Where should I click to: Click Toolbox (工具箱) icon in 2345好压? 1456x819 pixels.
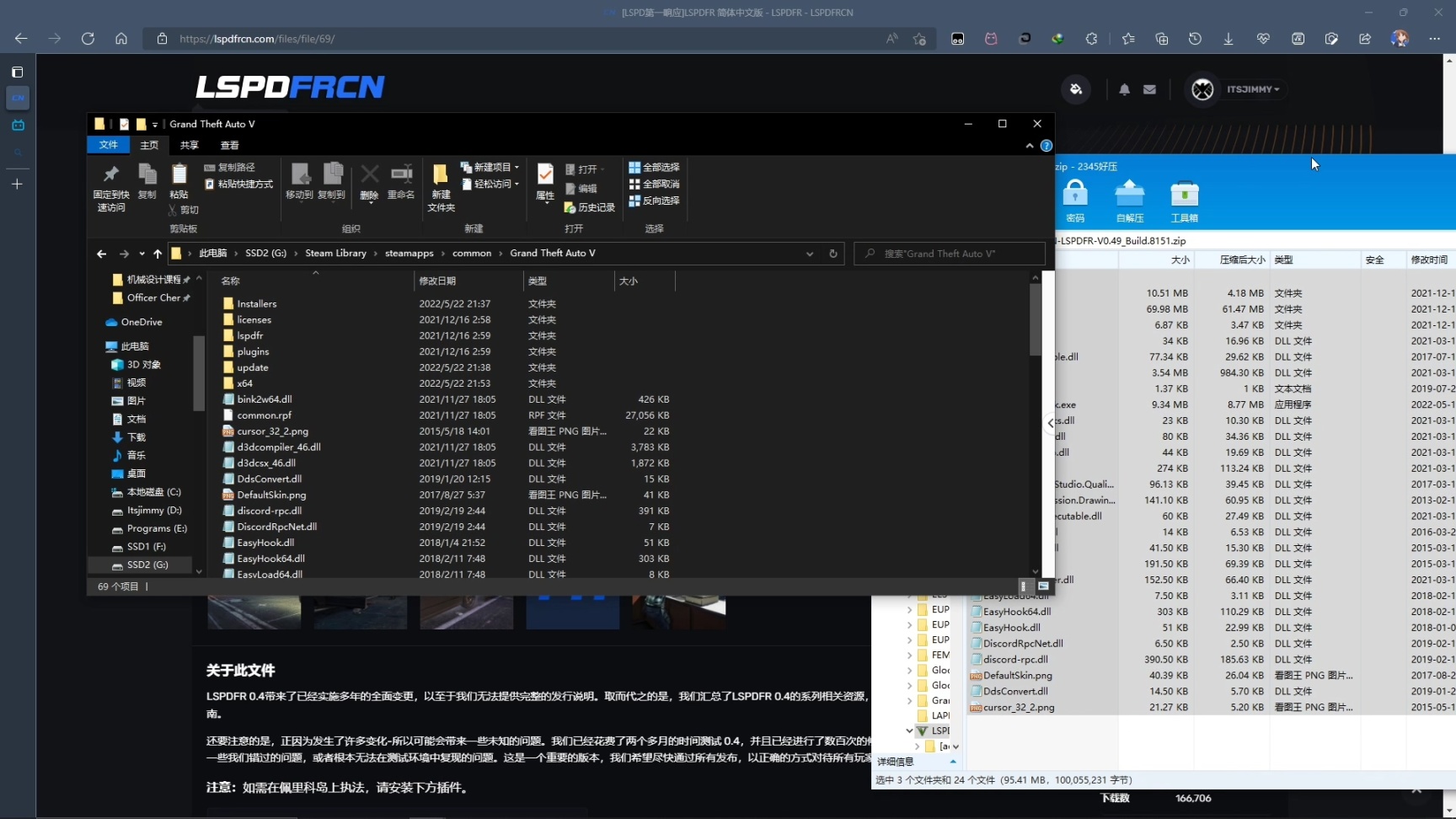coord(1185,201)
